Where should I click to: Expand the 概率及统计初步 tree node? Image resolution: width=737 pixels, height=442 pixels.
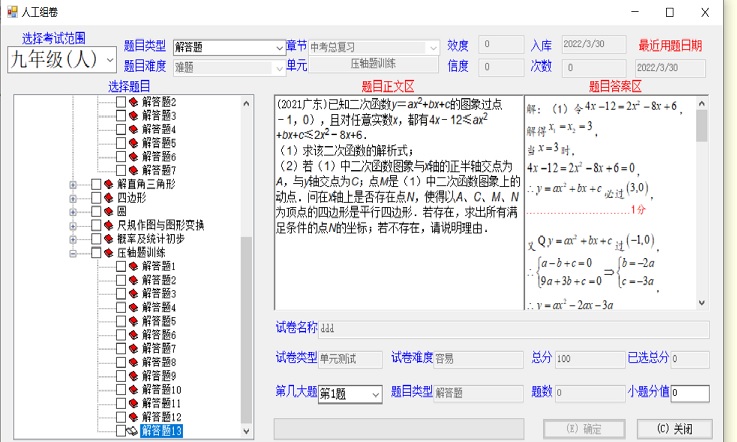(73, 239)
